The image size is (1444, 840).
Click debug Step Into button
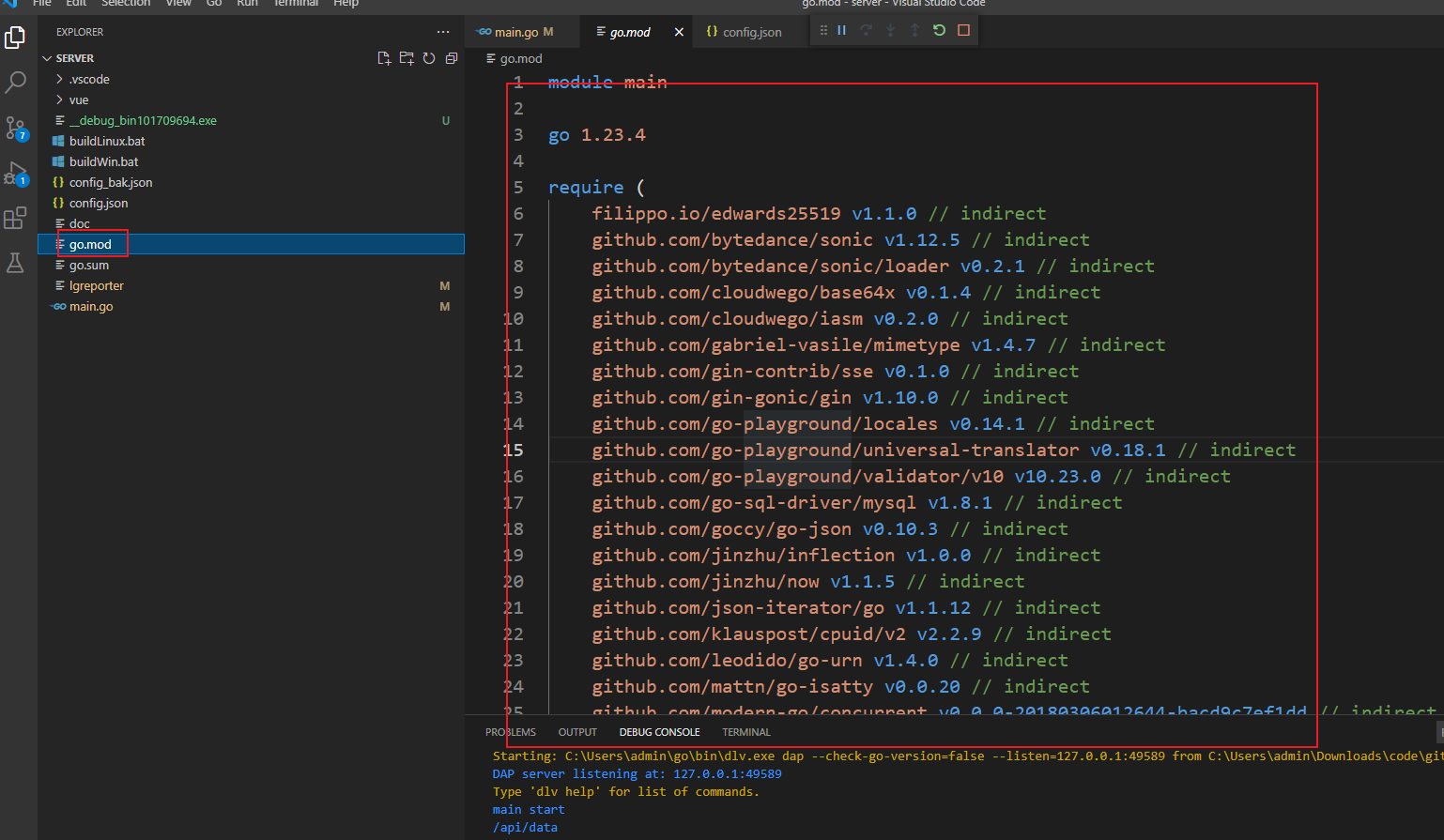click(x=891, y=30)
